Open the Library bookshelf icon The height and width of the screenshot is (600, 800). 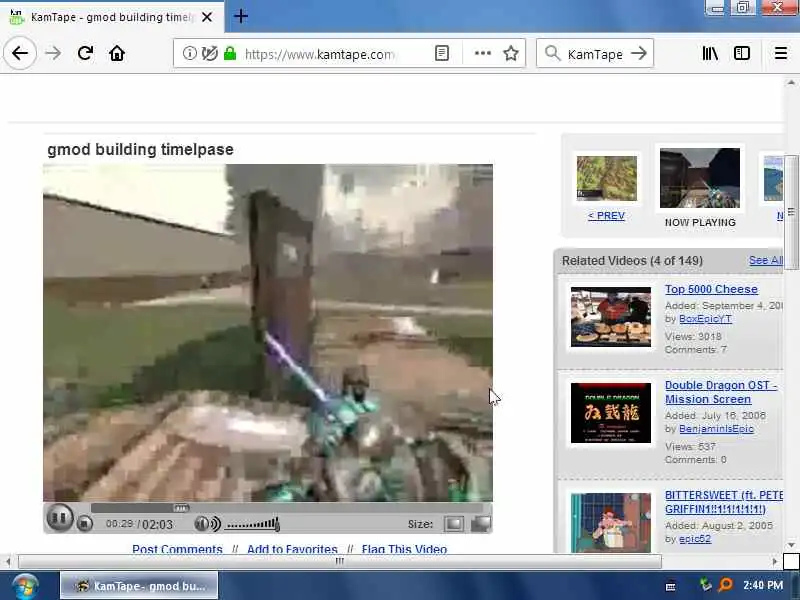tap(710, 53)
